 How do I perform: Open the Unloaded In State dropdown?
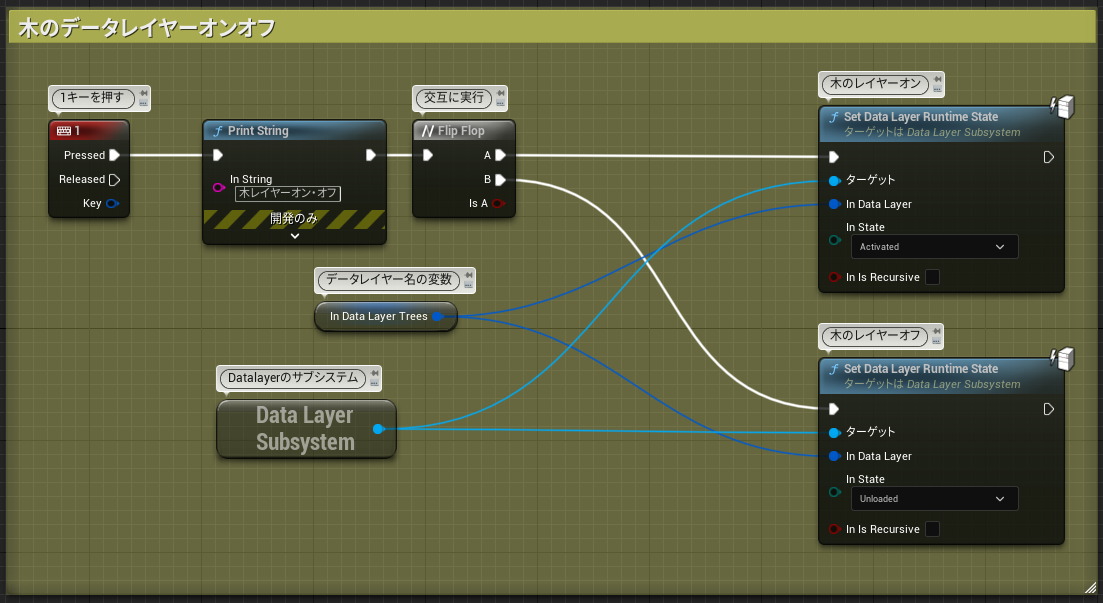click(x=934, y=499)
